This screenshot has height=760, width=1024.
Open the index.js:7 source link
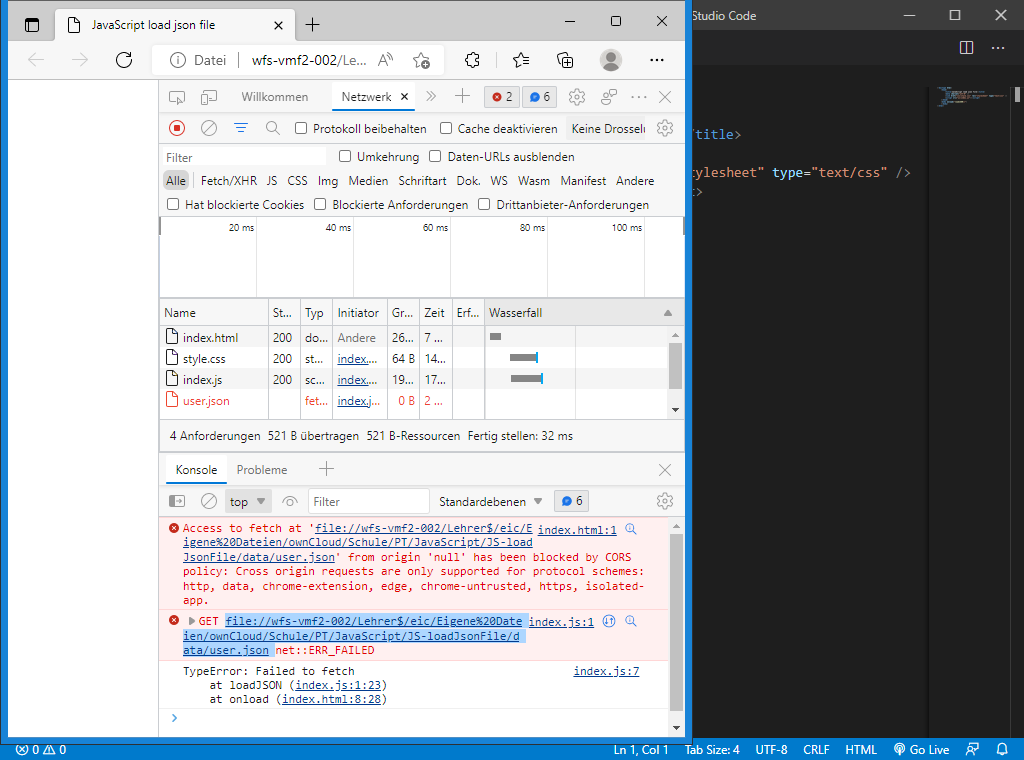[606, 671]
